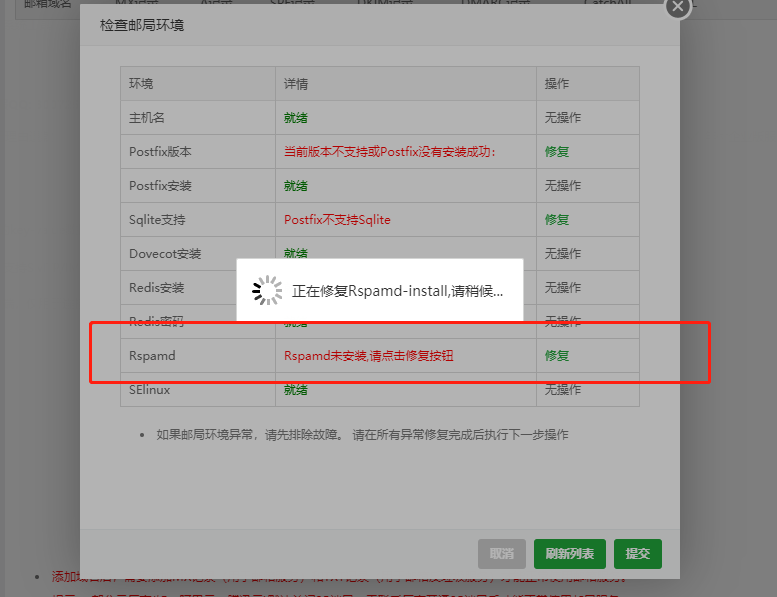This screenshot has width=777, height=597.
Task: Close the mail environment check dialog
Action: [x=678, y=7]
